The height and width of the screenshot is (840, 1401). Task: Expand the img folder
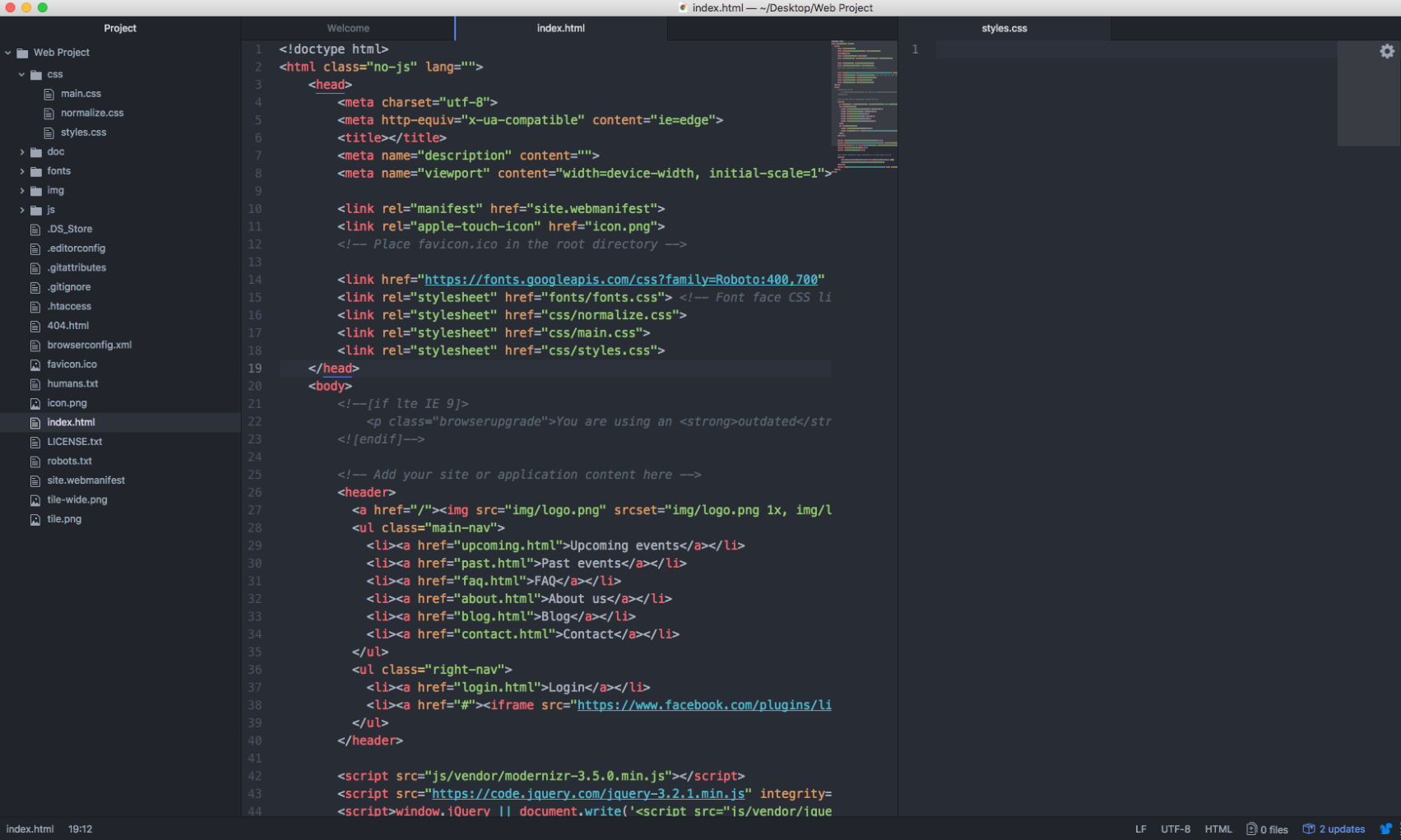pos(22,191)
